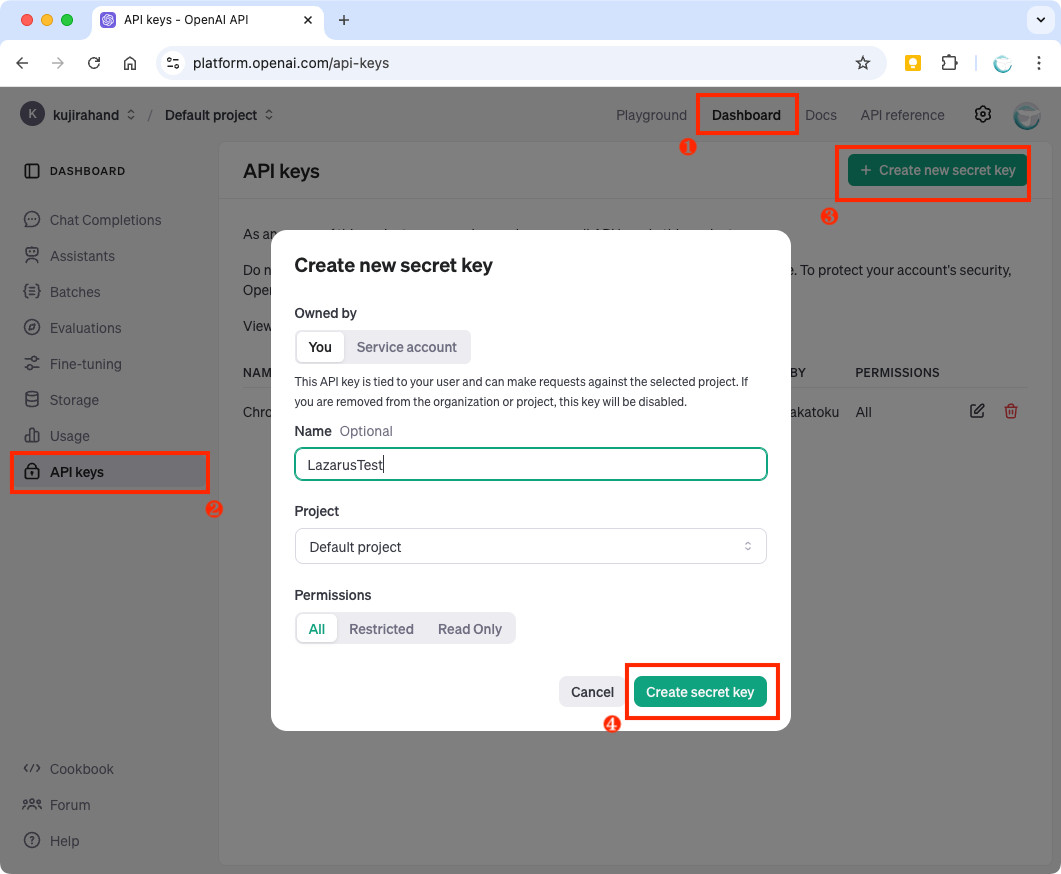Image resolution: width=1061 pixels, height=874 pixels.
Task: Click the Evaluations compass icon
Action: pos(32,327)
